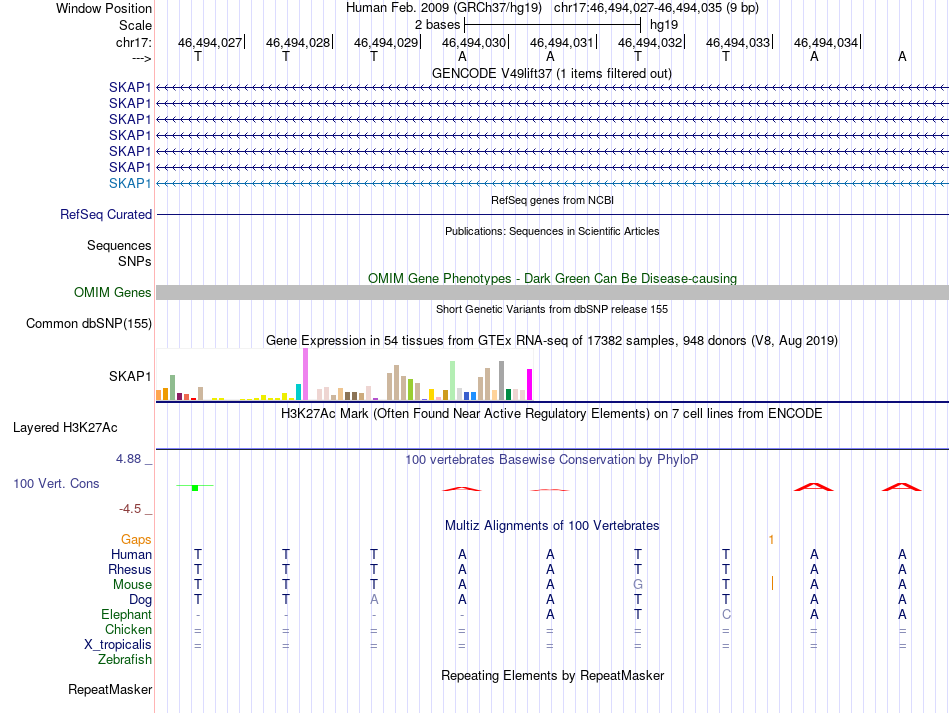Click the gray G base in the Mouse row
This screenshot has width=950, height=713.
tap(638, 585)
